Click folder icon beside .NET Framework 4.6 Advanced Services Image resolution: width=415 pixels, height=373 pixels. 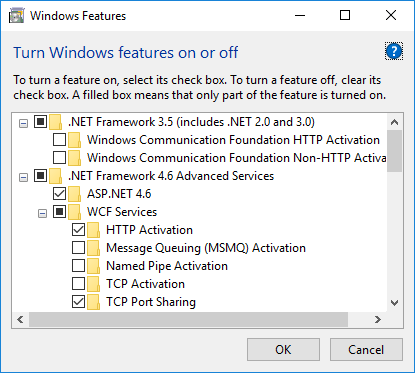pyautogui.click(x=55, y=176)
